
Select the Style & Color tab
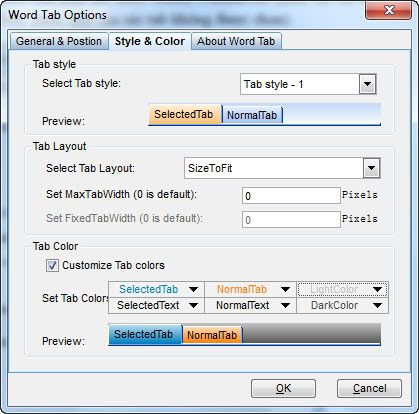(x=150, y=41)
